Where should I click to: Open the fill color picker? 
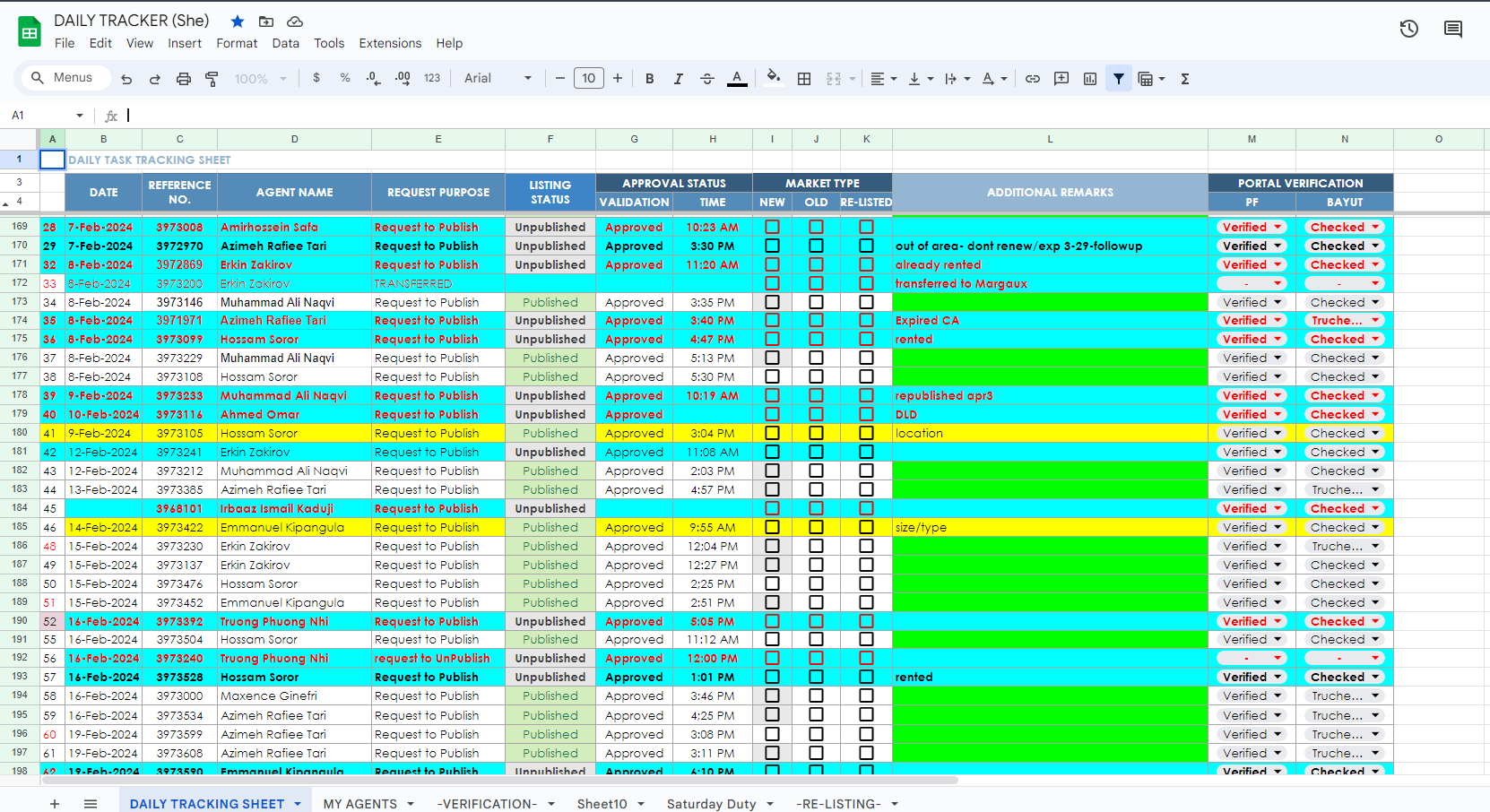coord(773,78)
